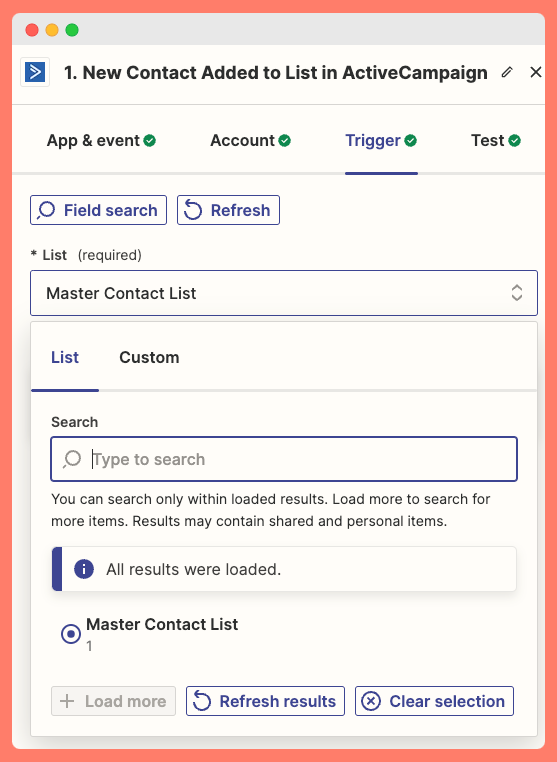Screen dimensions: 557x762
Task: Click the All results were loaded notice
Action: tap(284, 569)
